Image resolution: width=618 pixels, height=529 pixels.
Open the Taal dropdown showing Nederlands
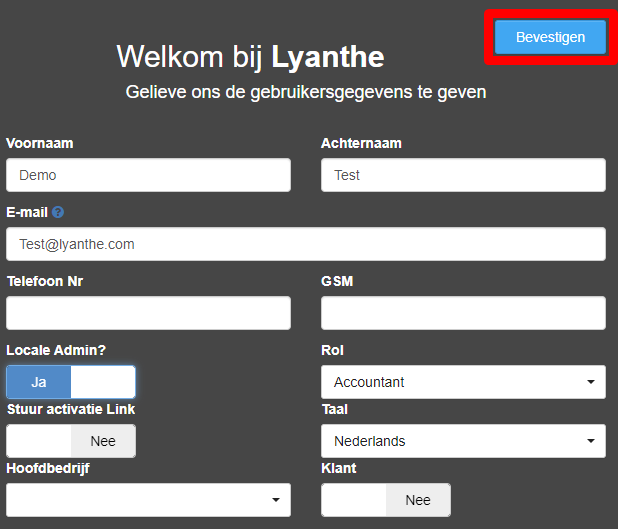463,441
